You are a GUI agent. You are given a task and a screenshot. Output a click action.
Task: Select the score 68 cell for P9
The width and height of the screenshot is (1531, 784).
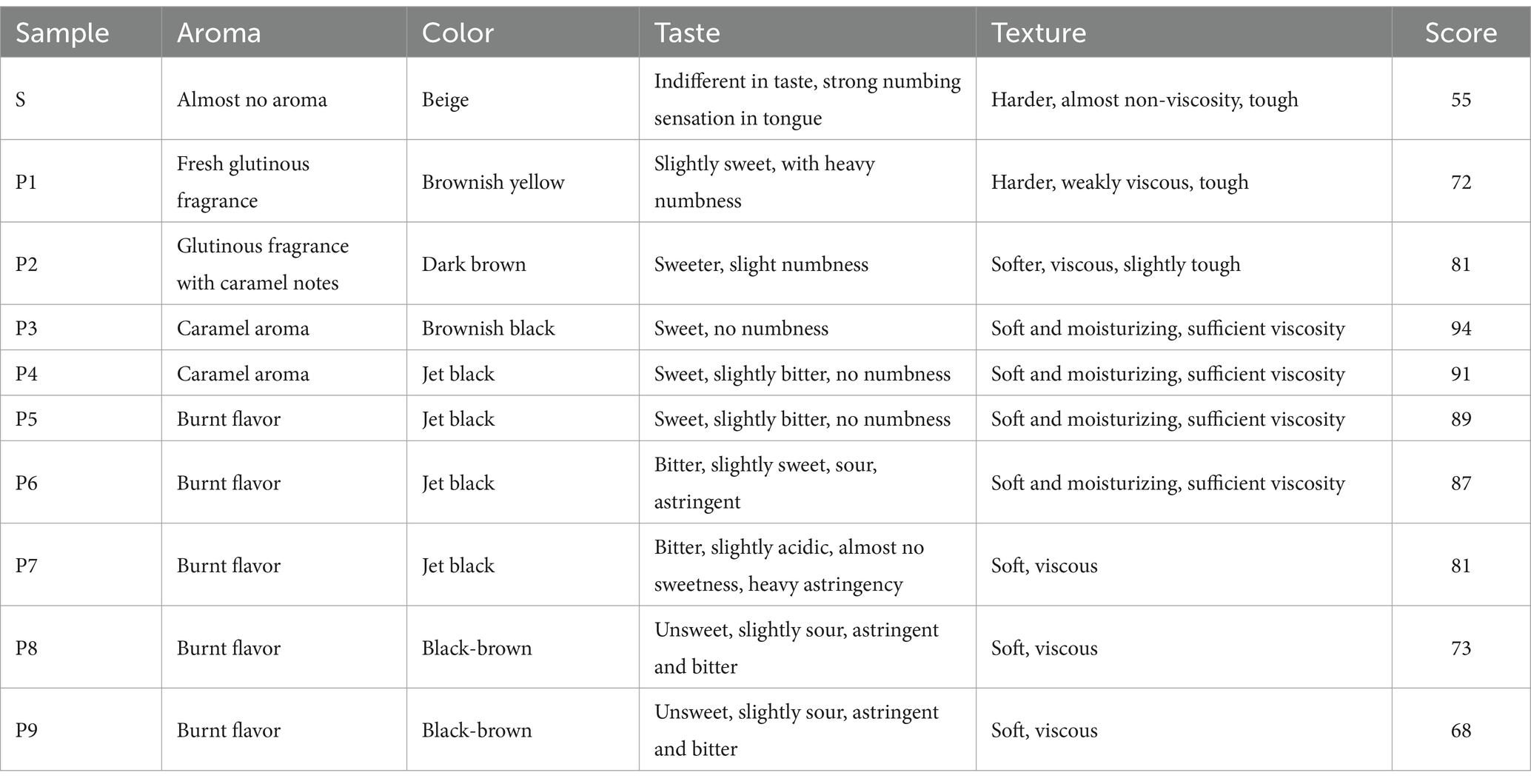(x=1461, y=730)
